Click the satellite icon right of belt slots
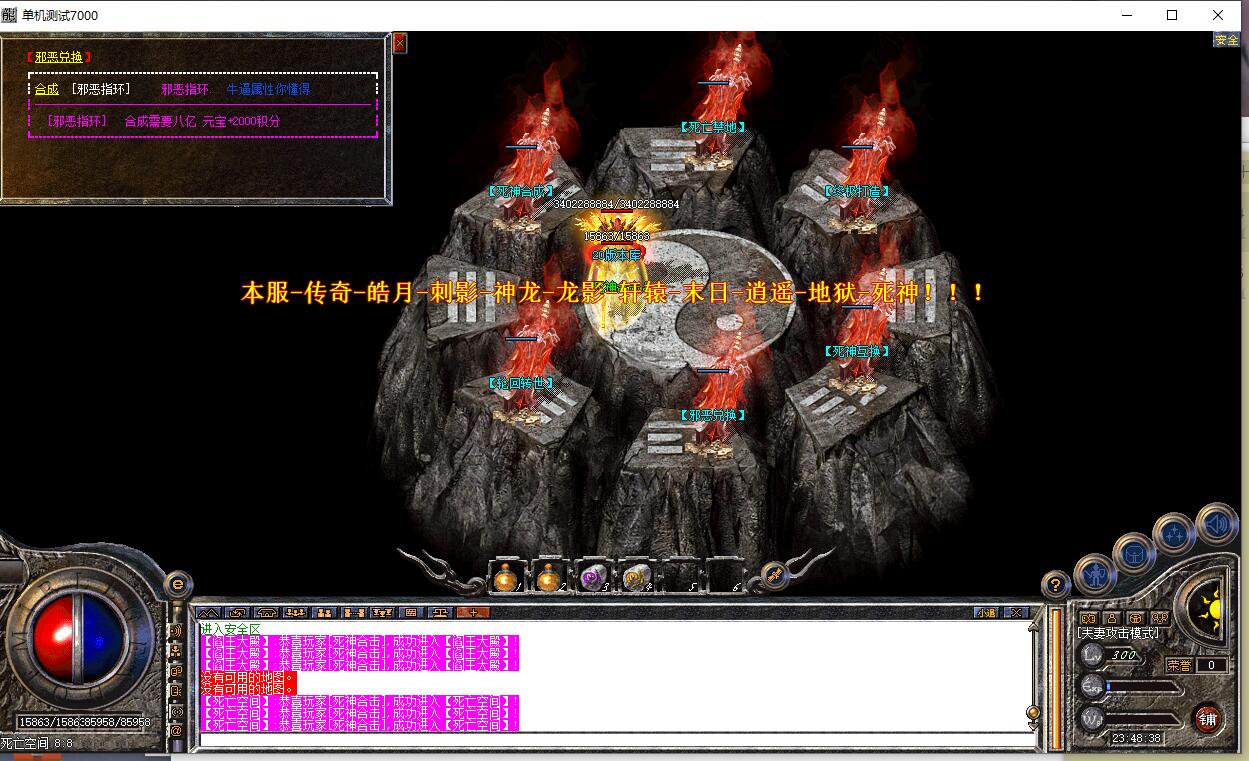Screen dimensions: 1249x761 coord(772,574)
